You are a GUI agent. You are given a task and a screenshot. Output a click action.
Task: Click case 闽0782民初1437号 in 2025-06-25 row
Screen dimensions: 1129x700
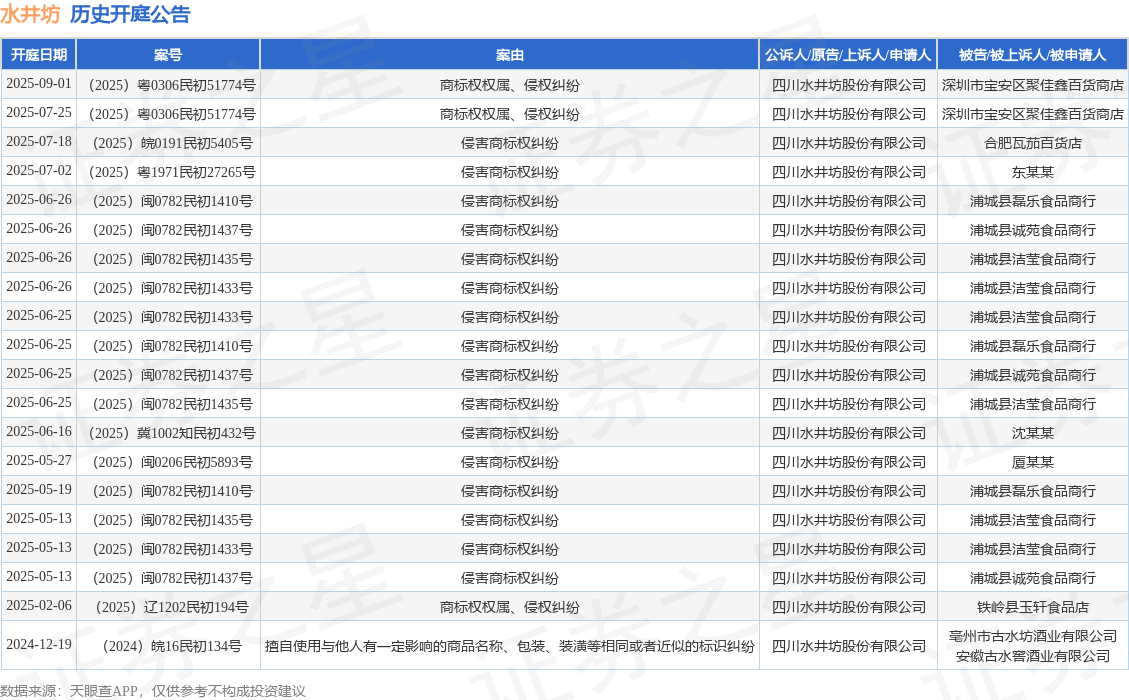(x=172, y=375)
